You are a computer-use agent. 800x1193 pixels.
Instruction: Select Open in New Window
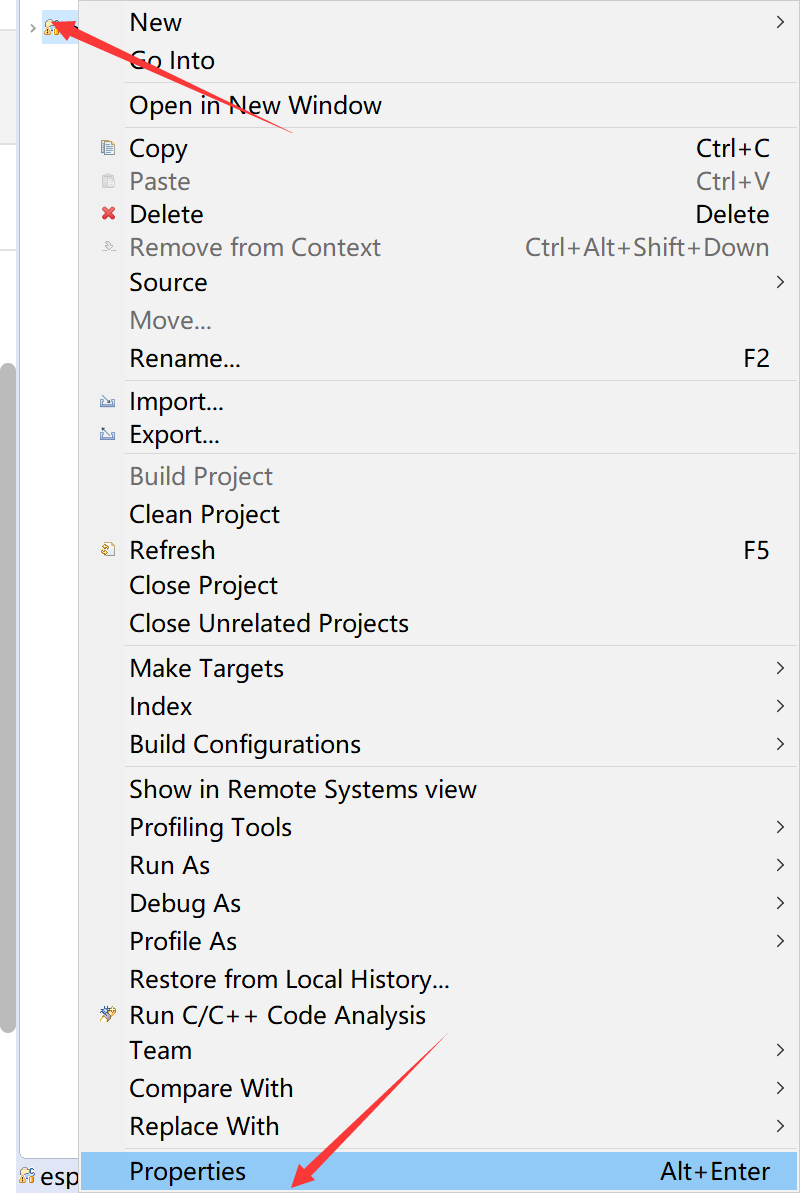pyautogui.click(x=255, y=105)
